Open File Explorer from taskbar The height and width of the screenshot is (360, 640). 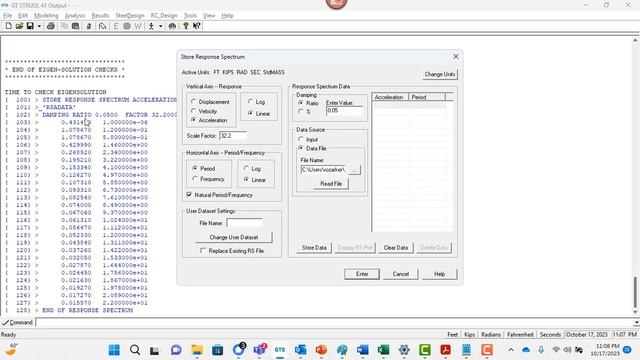(x=197, y=350)
